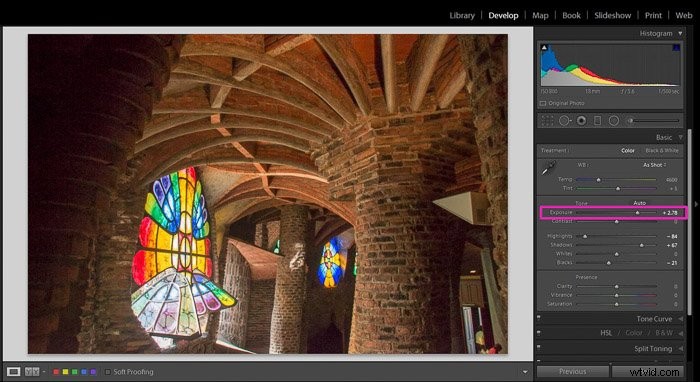The image size is (700, 382).
Task: Click the Blacks slider handle
Action: coord(608,263)
